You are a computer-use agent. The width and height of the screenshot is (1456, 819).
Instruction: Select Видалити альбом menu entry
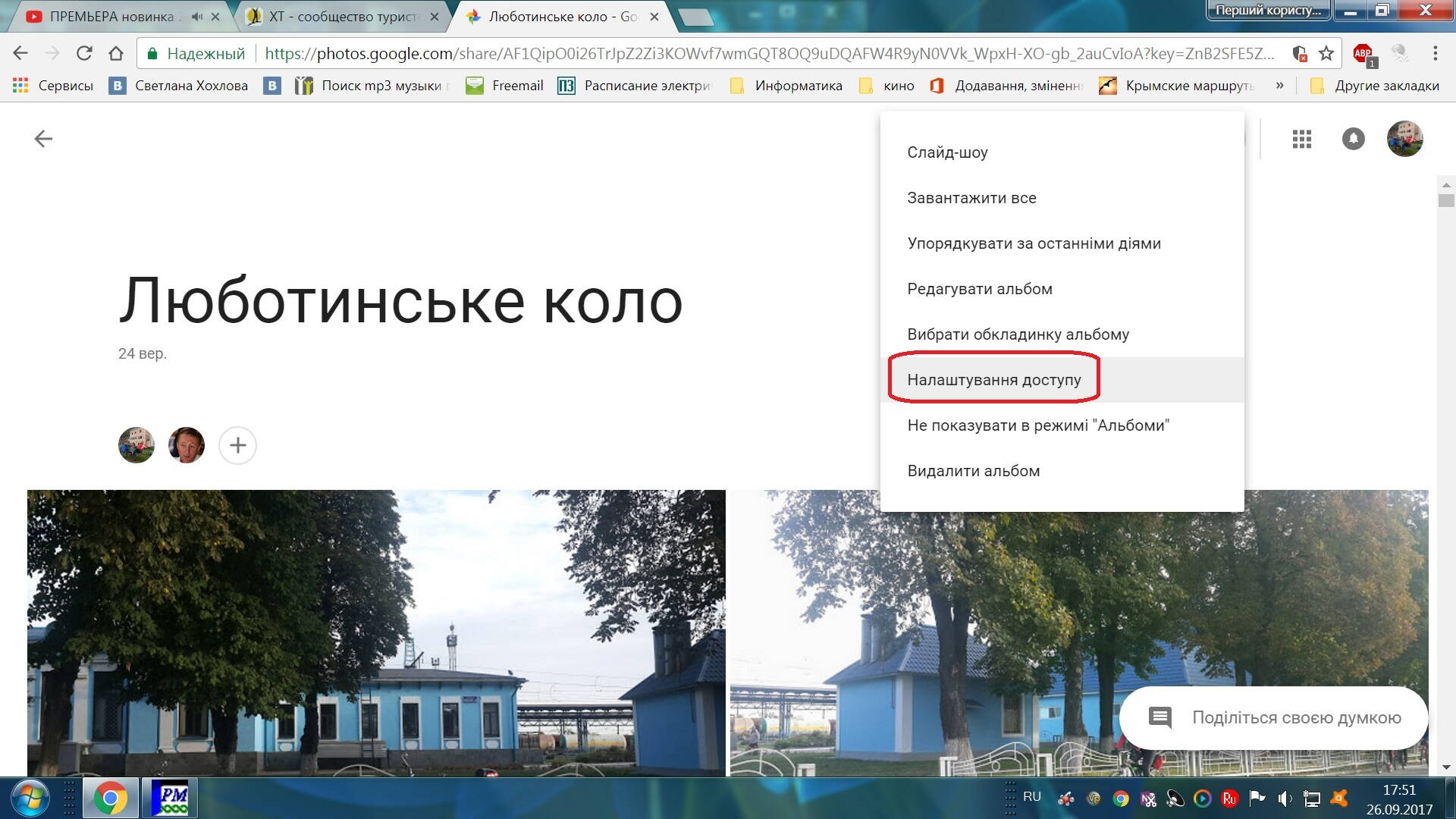[973, 471]
